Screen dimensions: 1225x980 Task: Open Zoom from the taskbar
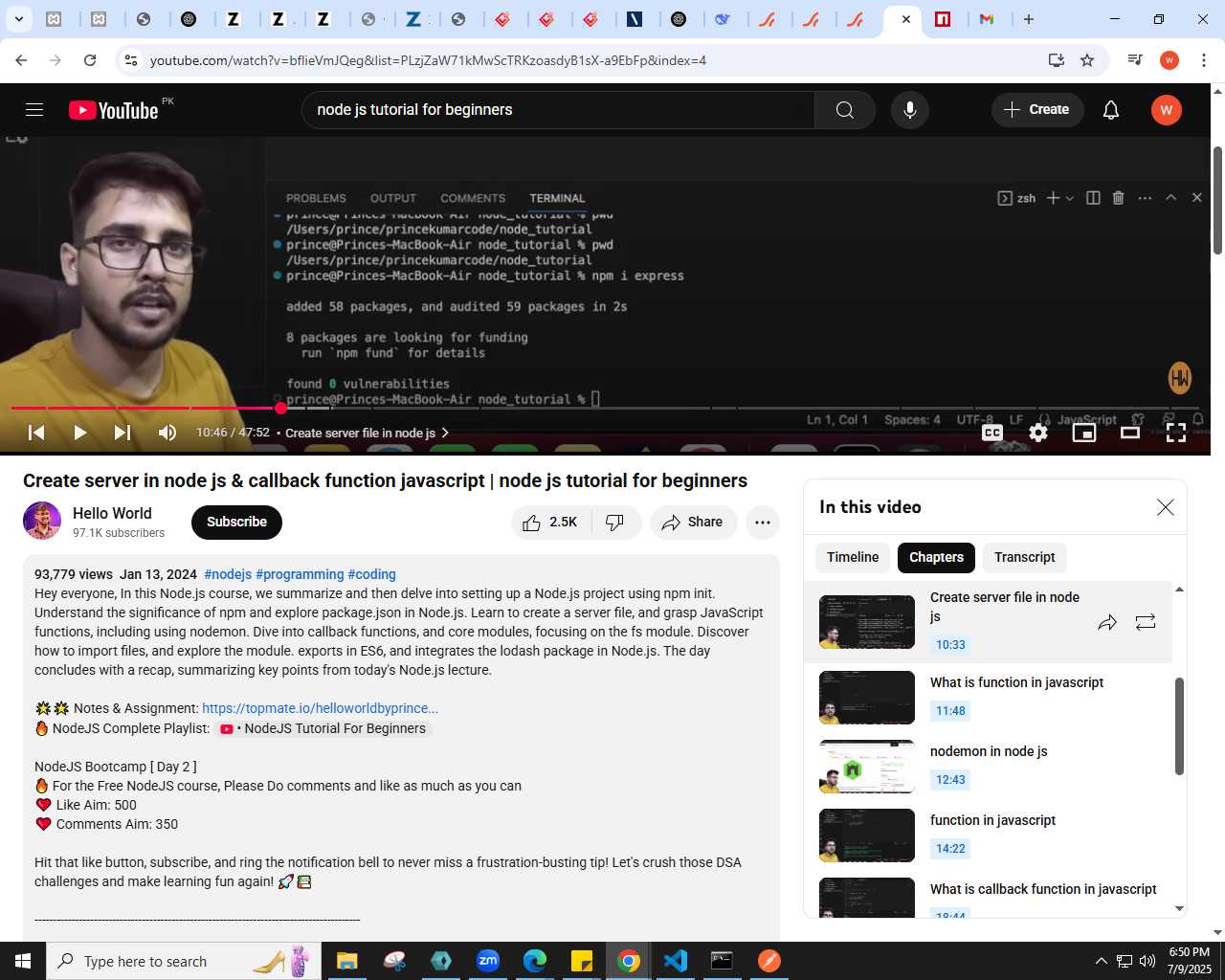tap(488, 961)
